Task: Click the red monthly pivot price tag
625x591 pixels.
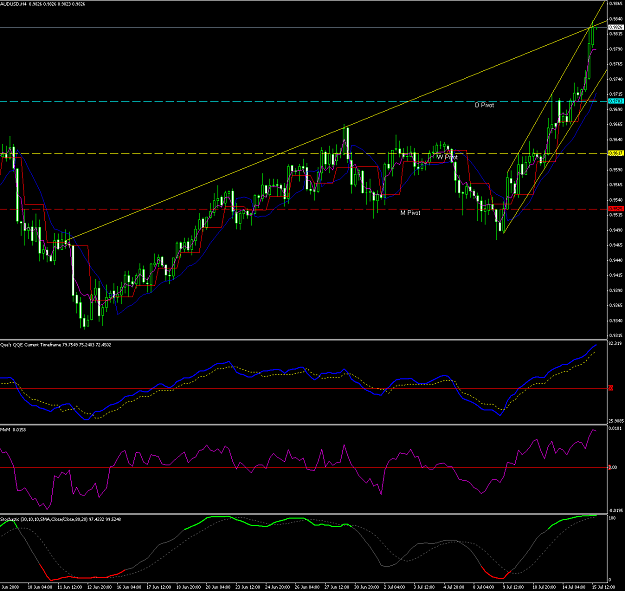Action: click(x=615, y=209)
